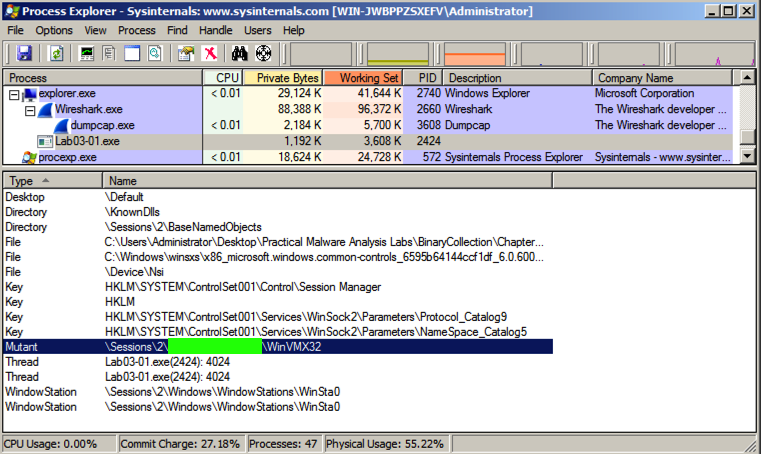The image size is (761, 454).
Task: Click the Lab03-01.exe process icon
Action: [x=45, y=141]
